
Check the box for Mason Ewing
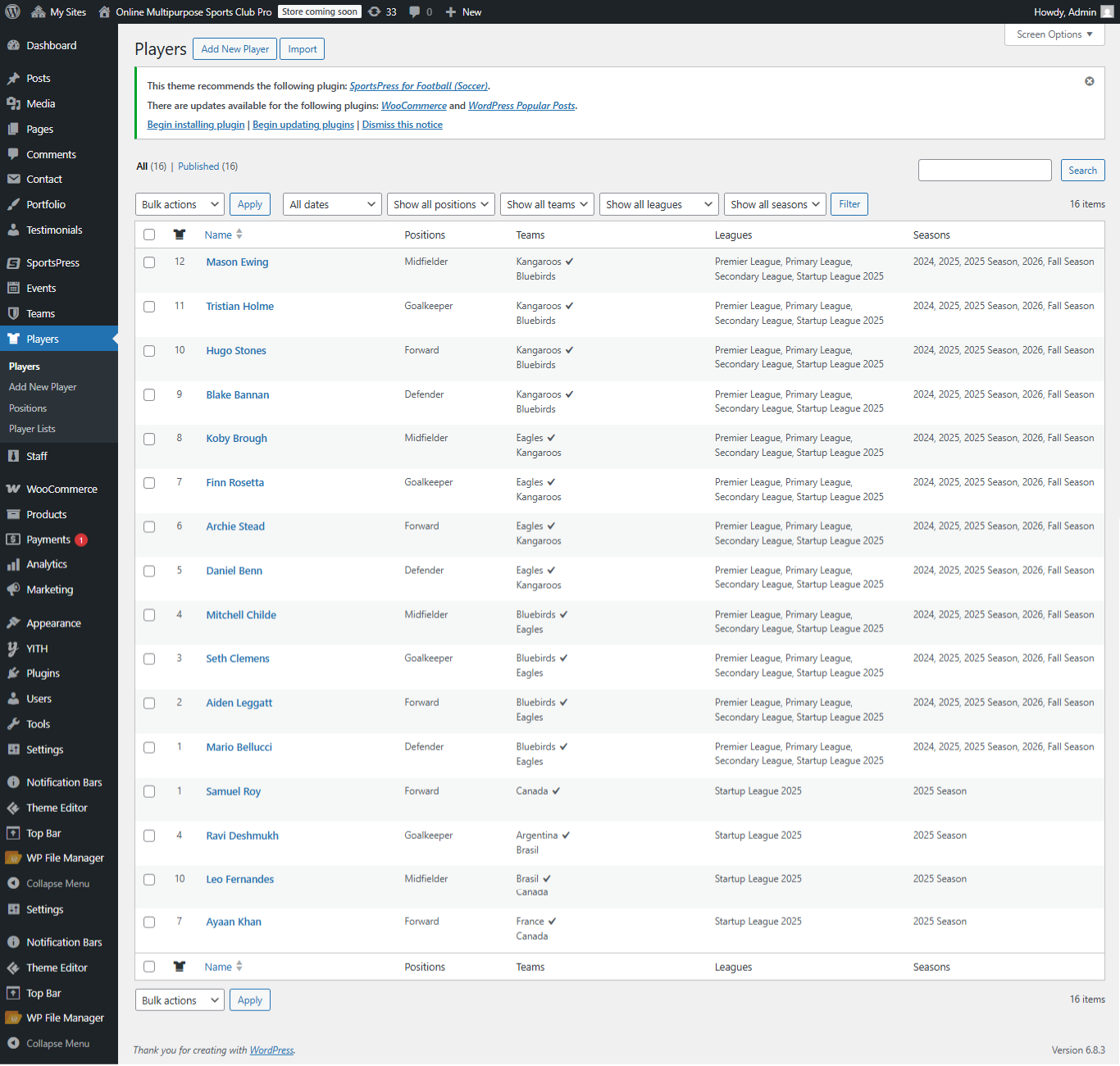tap(149, 262)
